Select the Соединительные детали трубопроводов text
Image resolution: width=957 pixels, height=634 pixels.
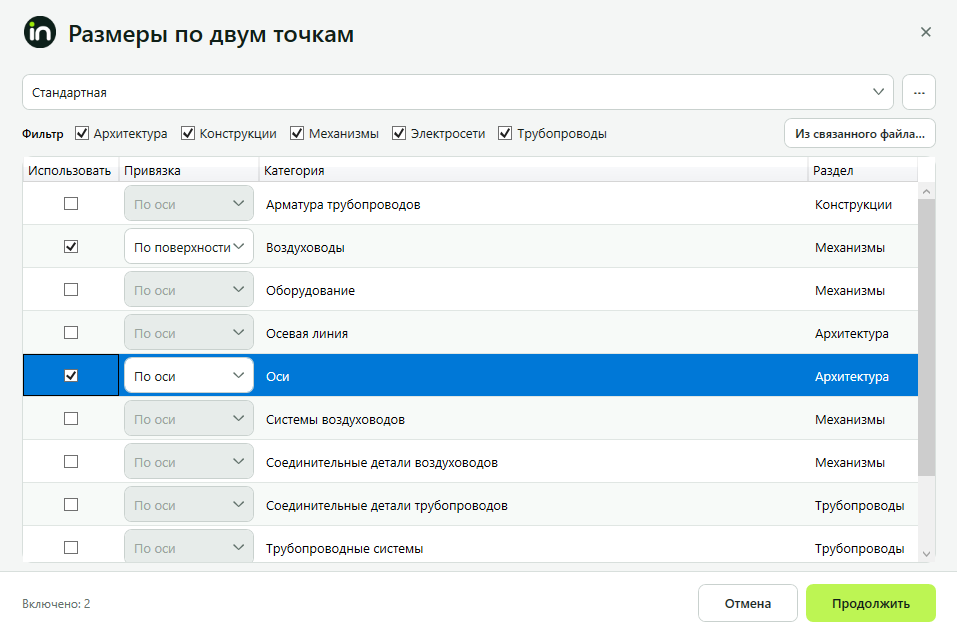coord(386,506)
